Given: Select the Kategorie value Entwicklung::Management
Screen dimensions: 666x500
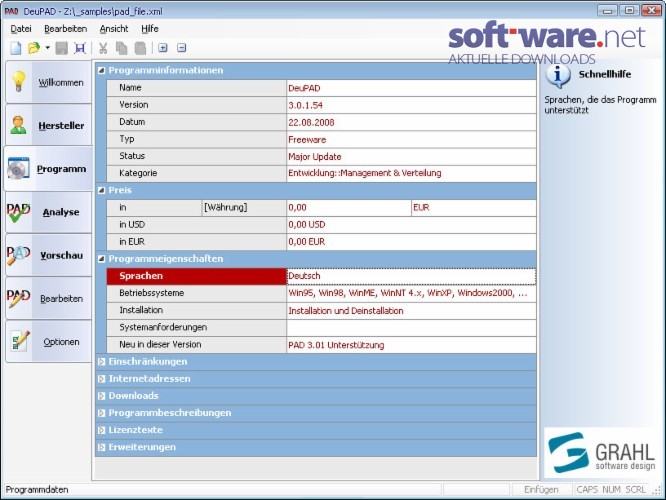Looking at the screenshot, I should coord(411,173).
